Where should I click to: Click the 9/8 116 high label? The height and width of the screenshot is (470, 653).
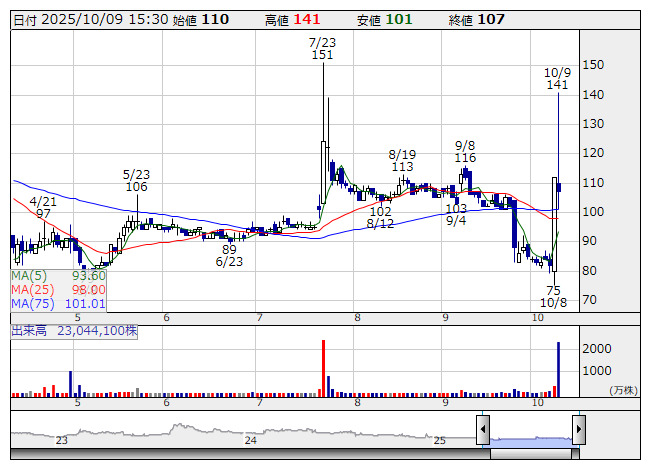(465, 152)
